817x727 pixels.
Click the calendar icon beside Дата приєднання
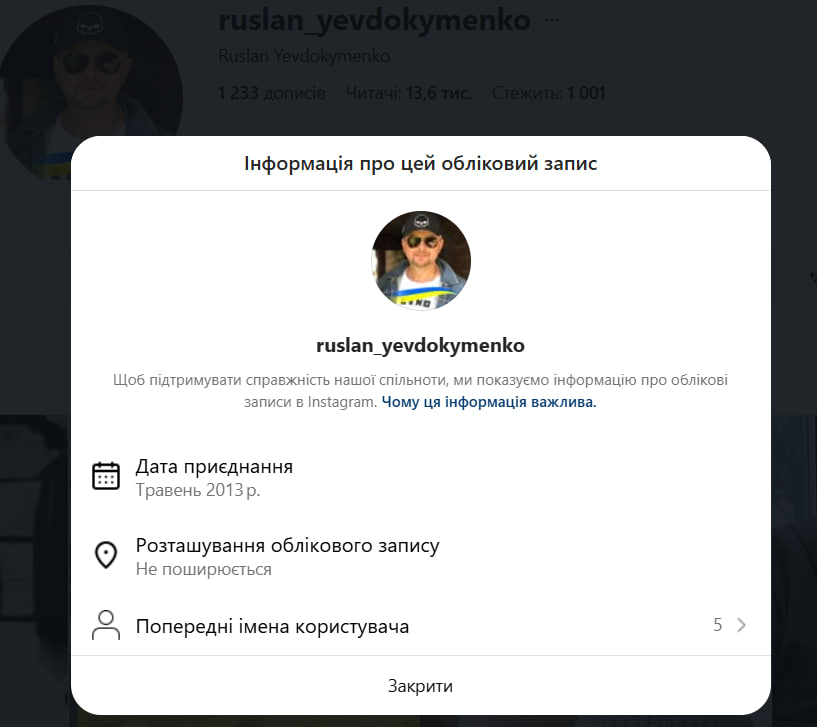(106, 476)
